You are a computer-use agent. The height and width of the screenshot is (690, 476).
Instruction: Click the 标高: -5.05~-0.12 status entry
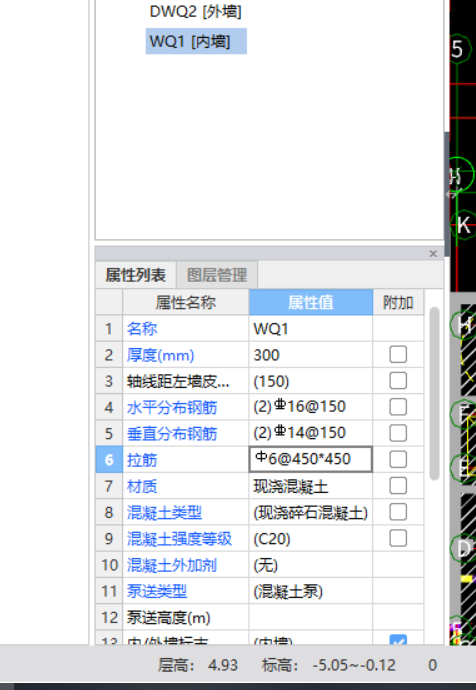329,665
